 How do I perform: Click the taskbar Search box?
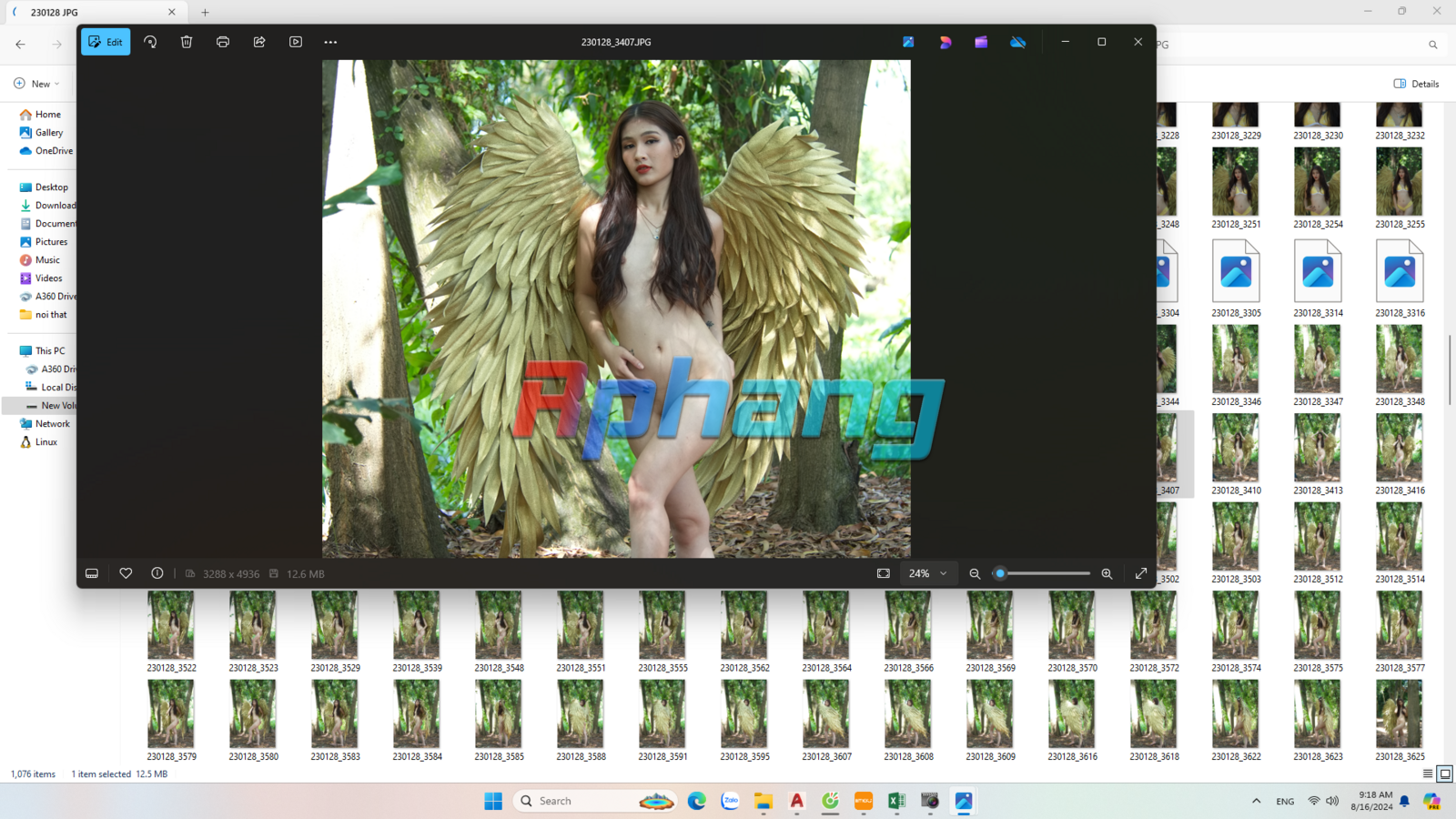click(x=595, y=801)
